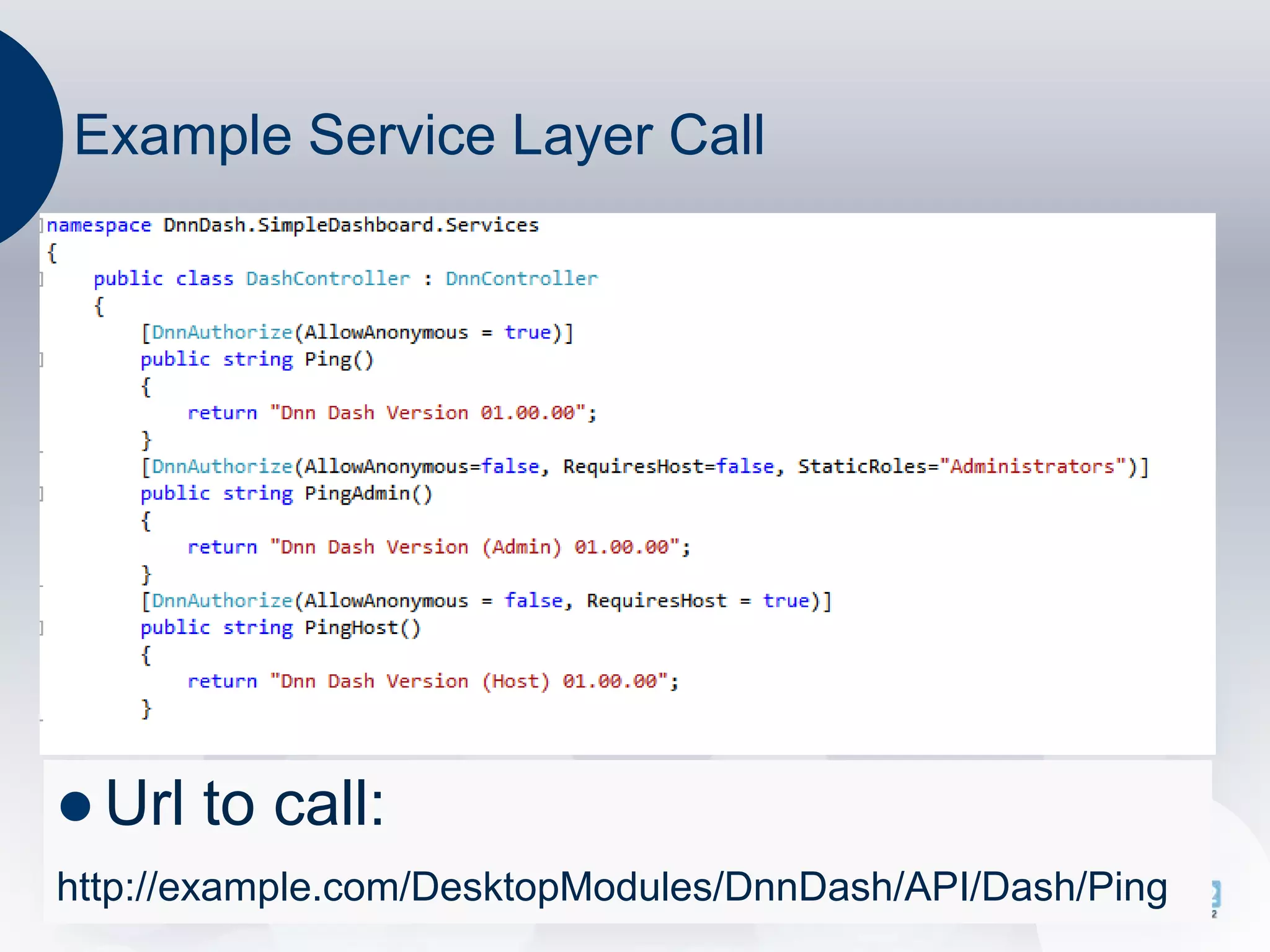This screenshot has height=952, width=1270.
Task: Click the DashController class name
Action: click(327, 279)
